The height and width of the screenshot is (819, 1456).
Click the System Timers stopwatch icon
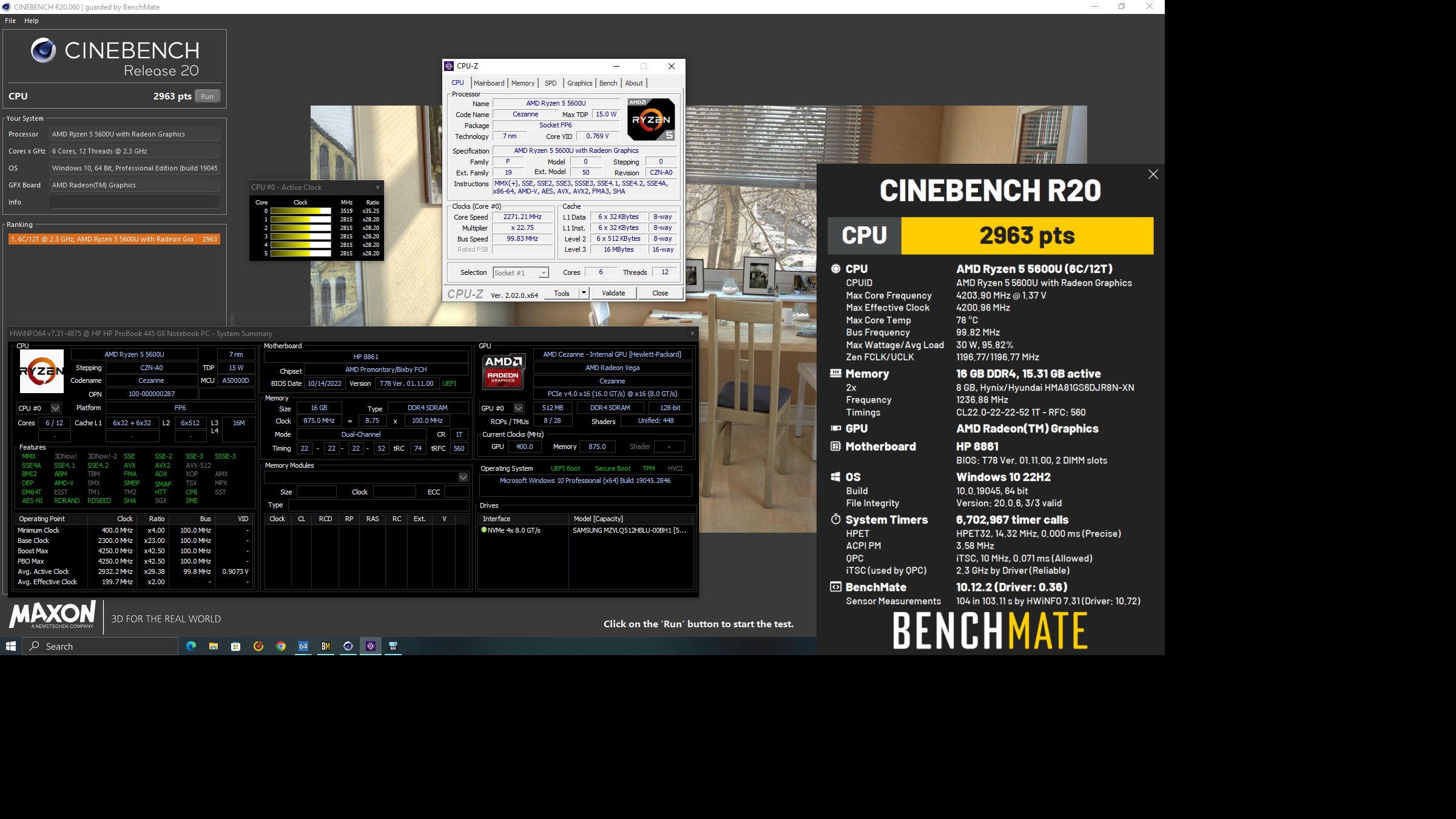(835, 519)
